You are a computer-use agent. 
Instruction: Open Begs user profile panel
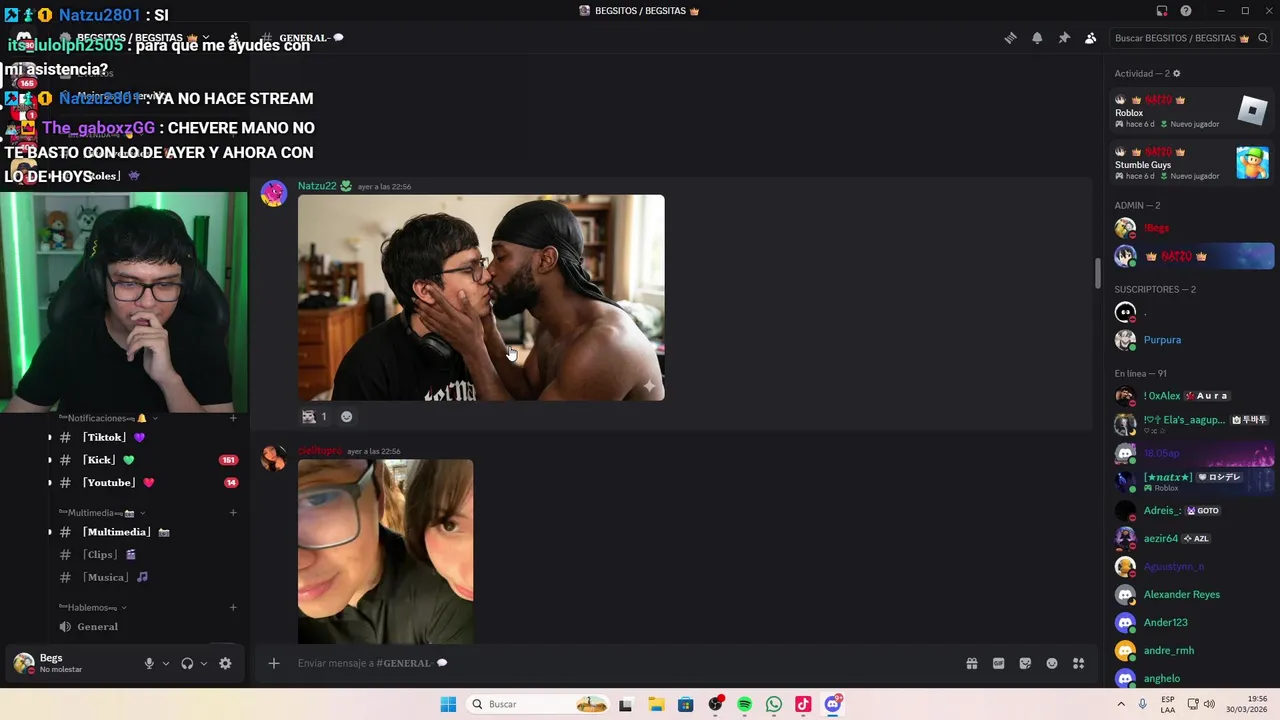tap(60, 663)
